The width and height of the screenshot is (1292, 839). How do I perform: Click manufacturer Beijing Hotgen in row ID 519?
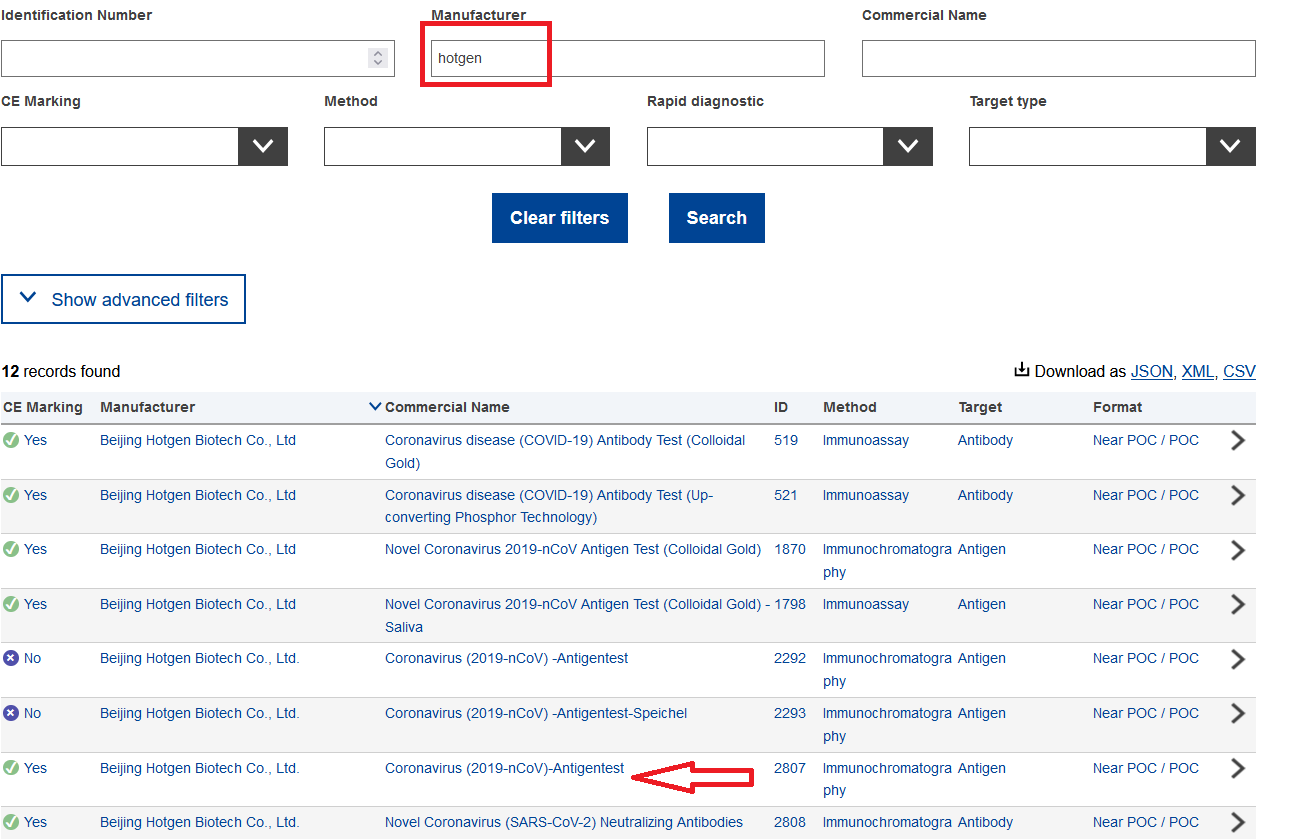(198, 440)
